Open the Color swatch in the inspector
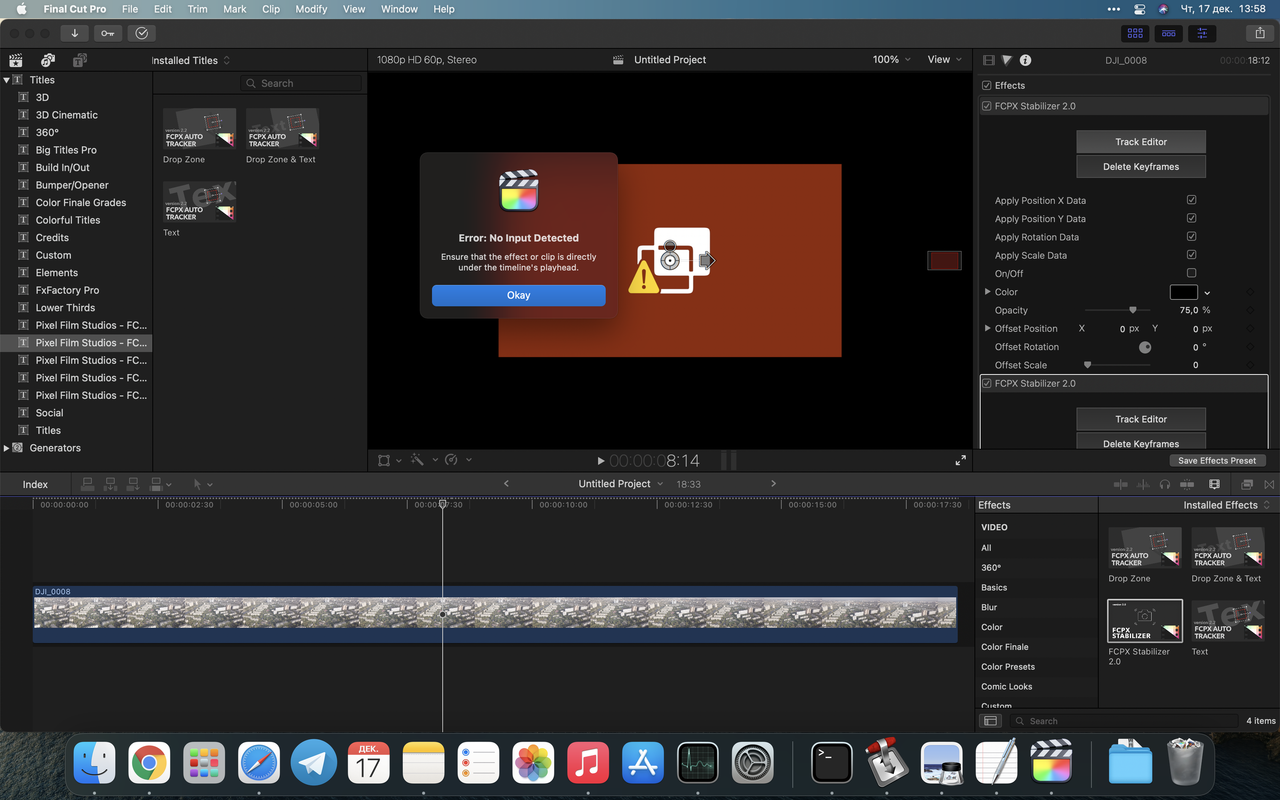This screenshot has width=1280, height=800. [1183, 292]
